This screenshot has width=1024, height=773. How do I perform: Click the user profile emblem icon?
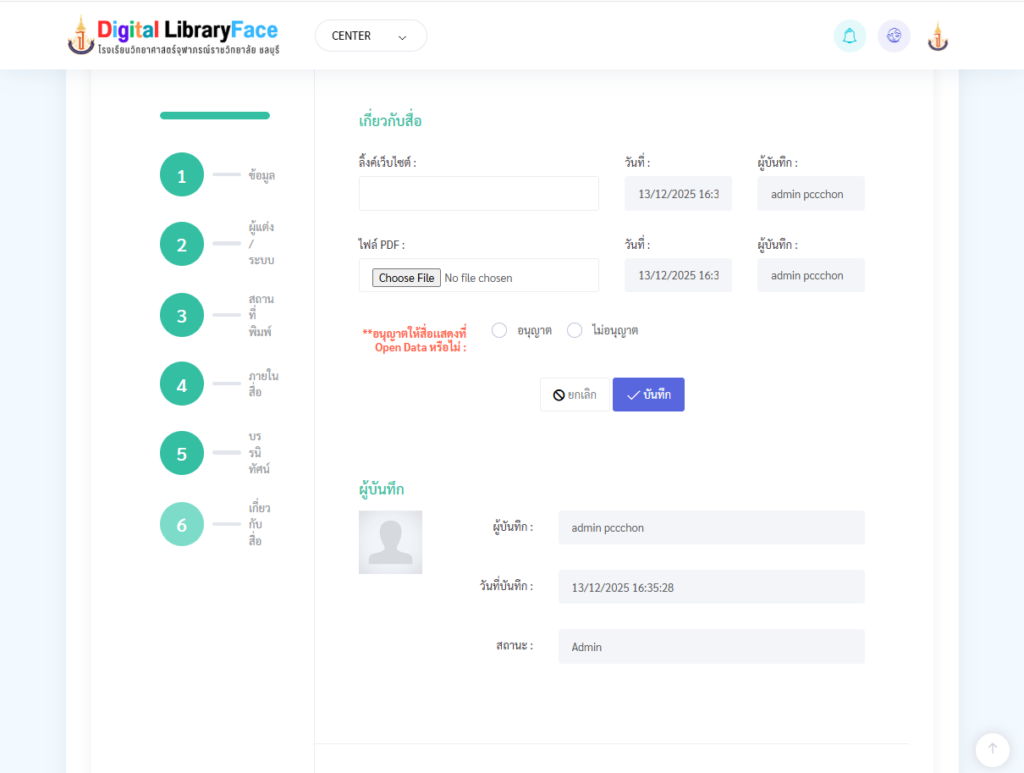[937, 36]
